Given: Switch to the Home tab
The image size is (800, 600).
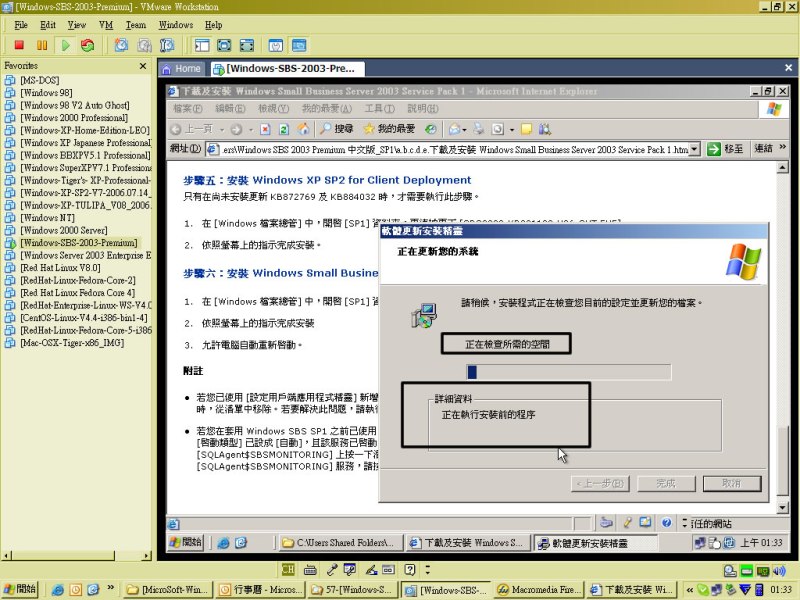Looking at the screenshot, I should point(182,68).
